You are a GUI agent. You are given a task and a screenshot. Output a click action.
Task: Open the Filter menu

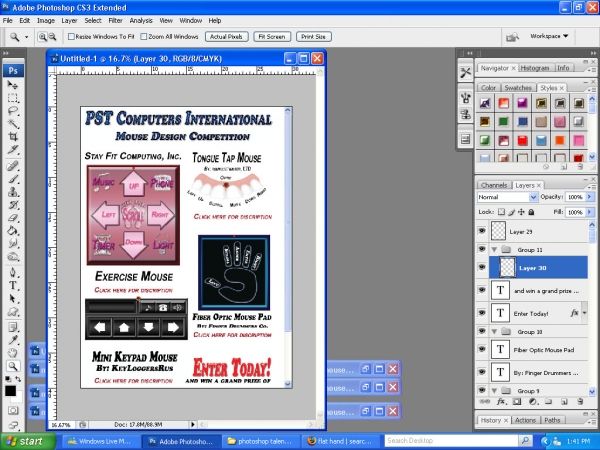tap(115, 21)
